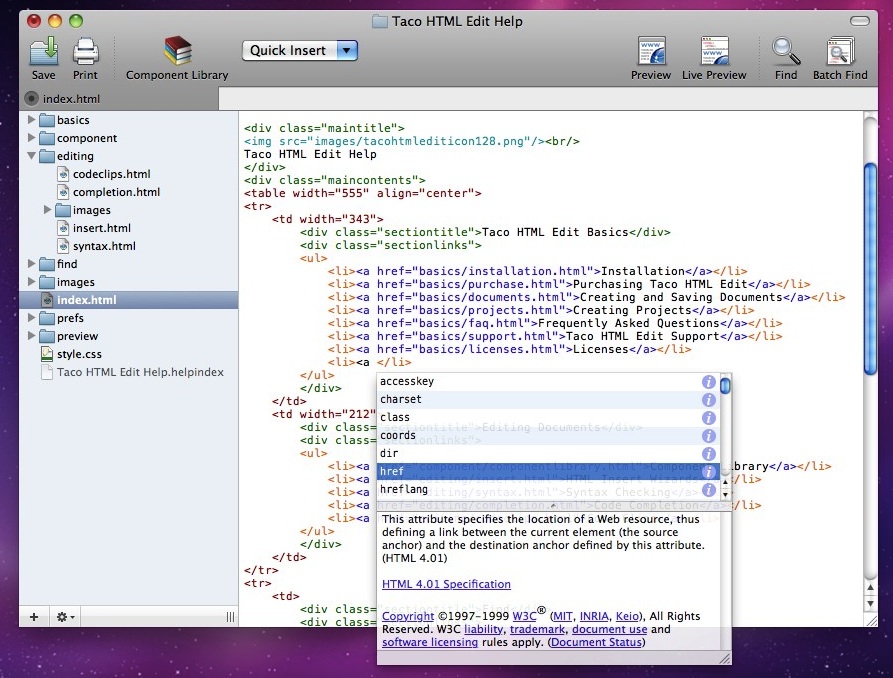
Task: Expand the basics folder
Action: pos(31,120)
